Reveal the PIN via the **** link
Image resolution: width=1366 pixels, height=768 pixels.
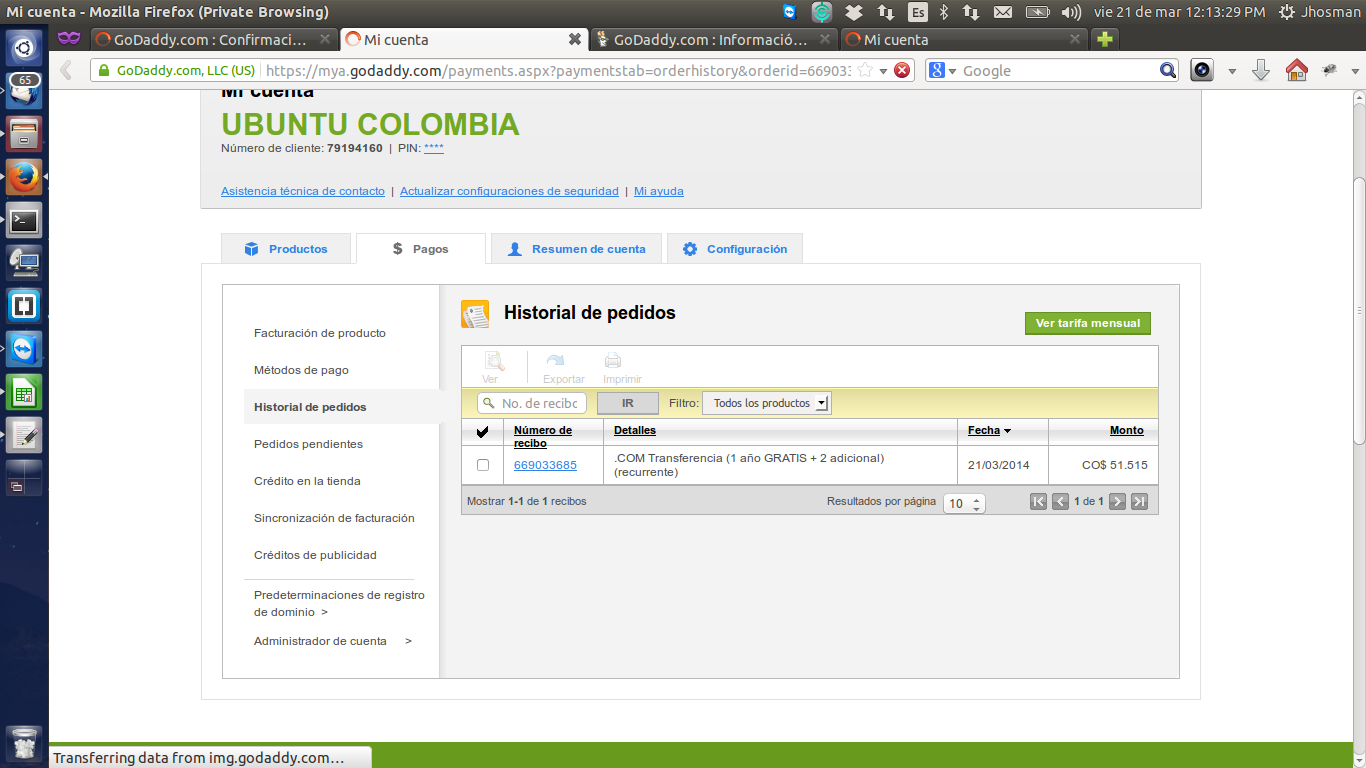[x=434, y=148]
